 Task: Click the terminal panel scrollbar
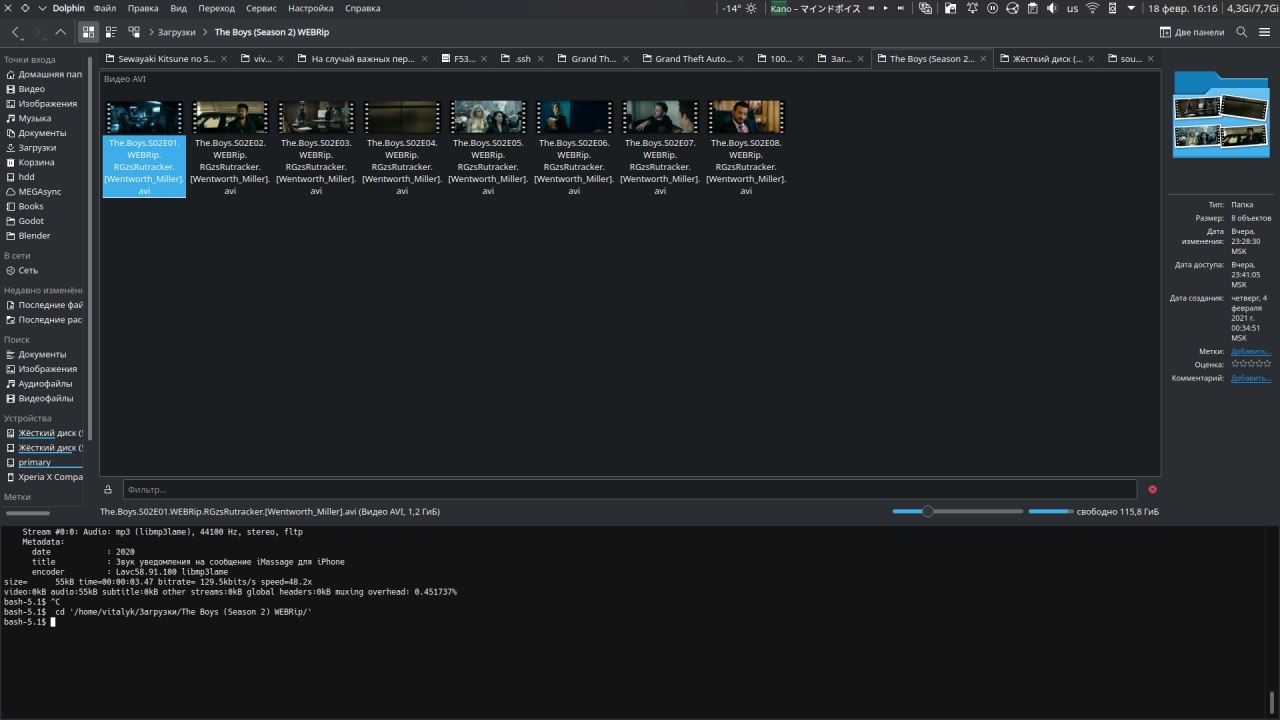pyautogui.click(x=1273, y=700)
